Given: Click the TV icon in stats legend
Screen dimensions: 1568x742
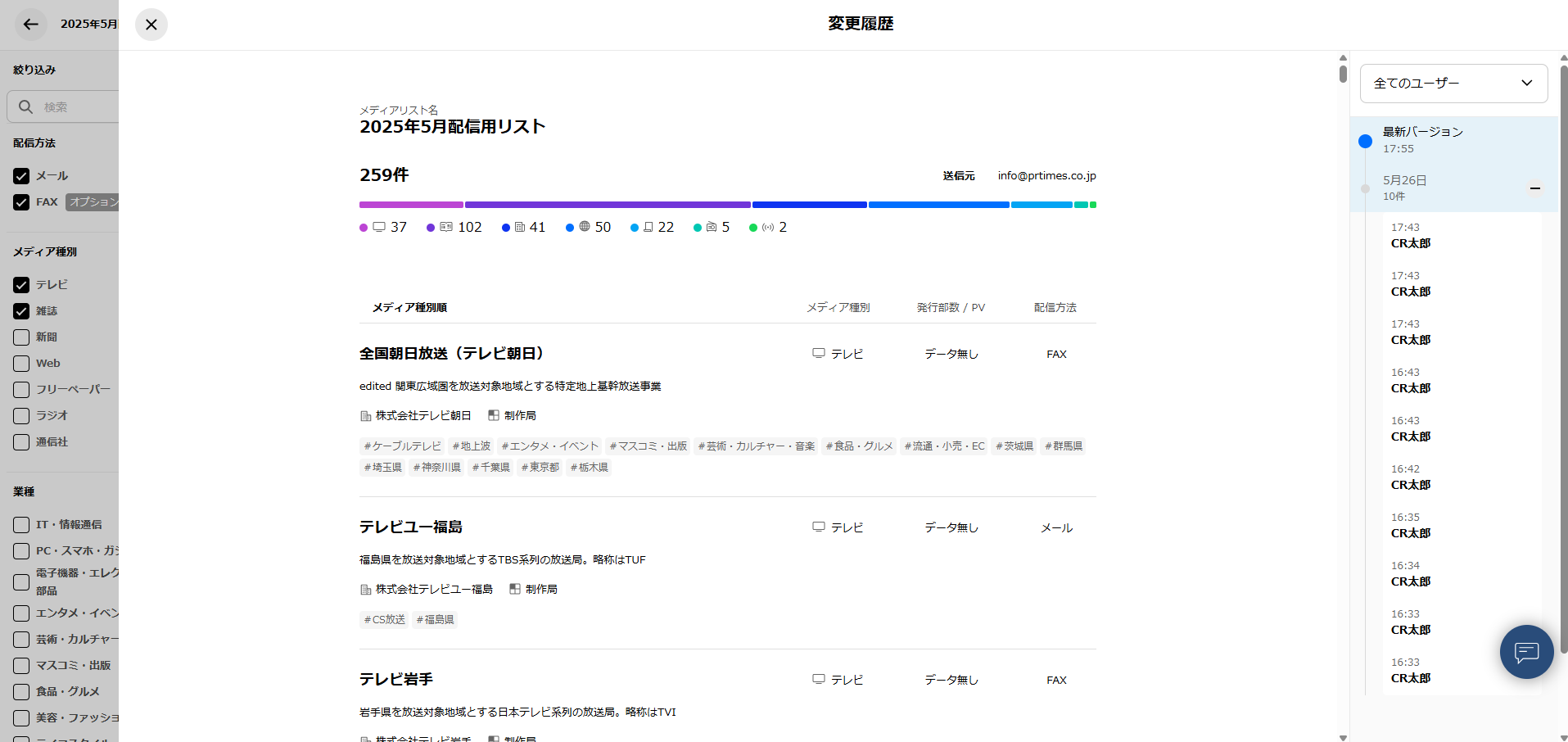Looking at the screenshot, I should [379, 227].
